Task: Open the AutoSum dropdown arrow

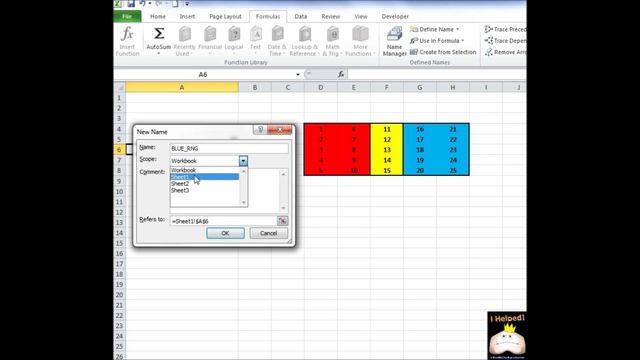Action: pos(159,54)
